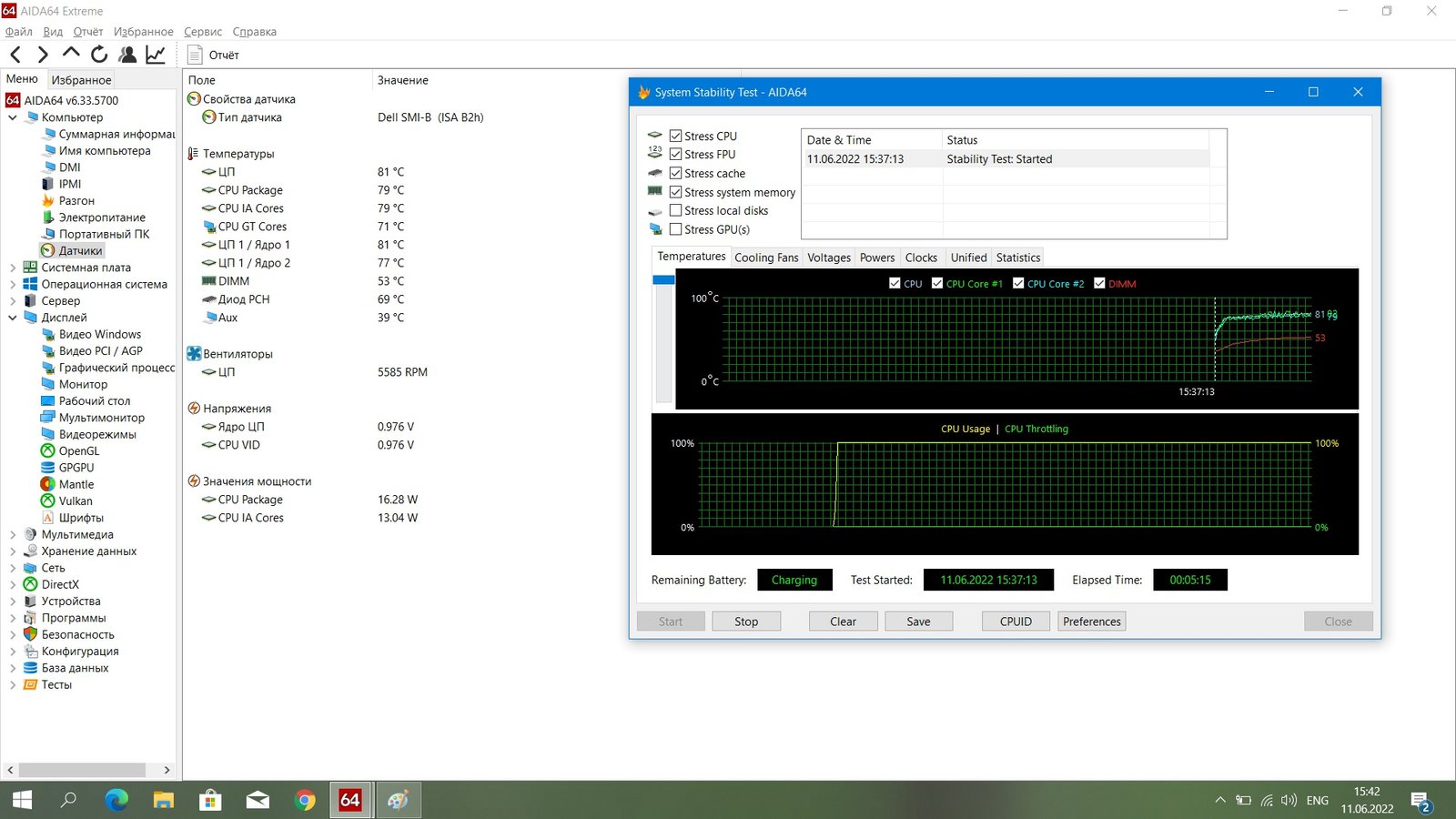Toggle Stress cache checkbox
Screen dimensions: 1456x819
point(675,173)
